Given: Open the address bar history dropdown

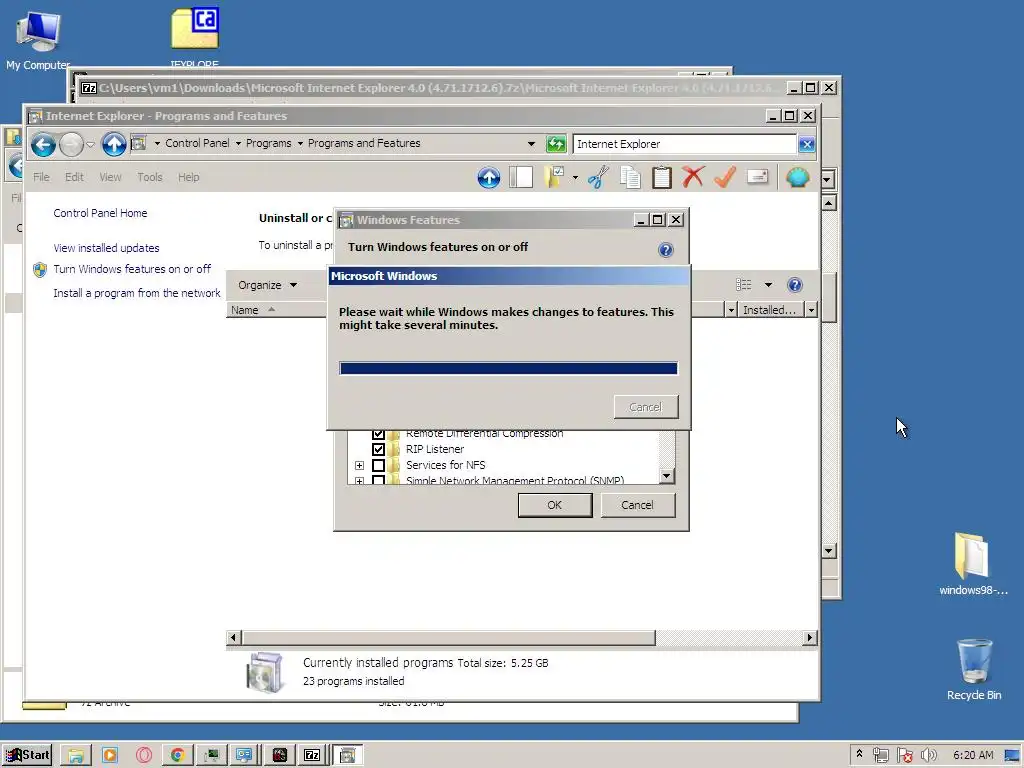Looking at the screenshot, I should 531,144.
